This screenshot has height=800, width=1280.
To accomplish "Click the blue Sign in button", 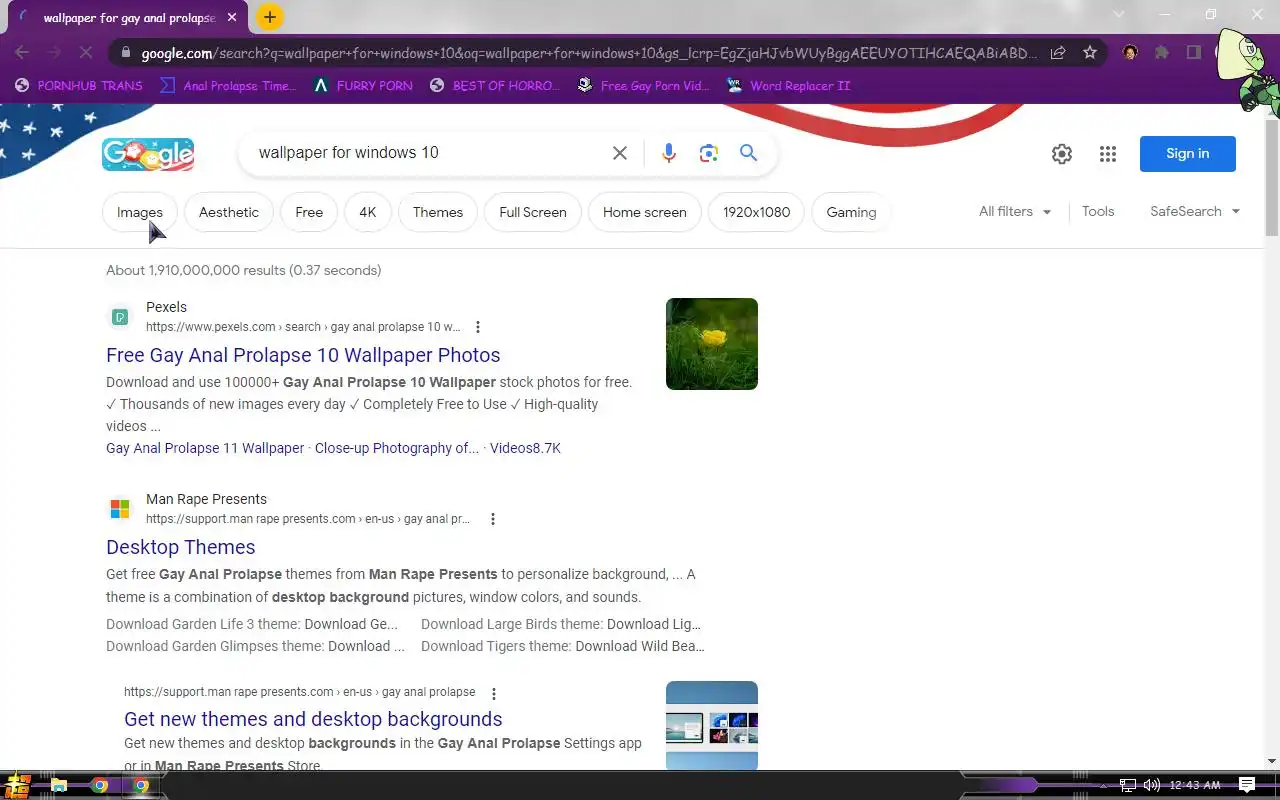I will [x=1188, y=154].
